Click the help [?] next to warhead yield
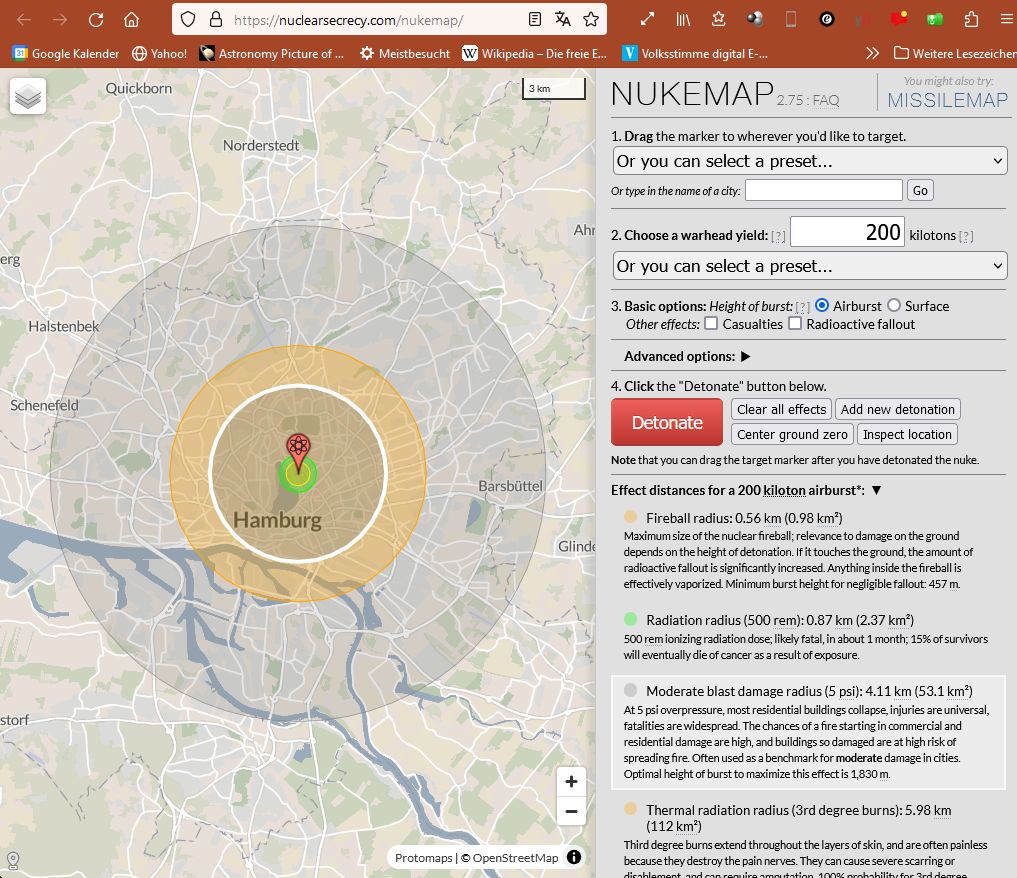This screenshot has height=878, width=1017. click(778, 237)
